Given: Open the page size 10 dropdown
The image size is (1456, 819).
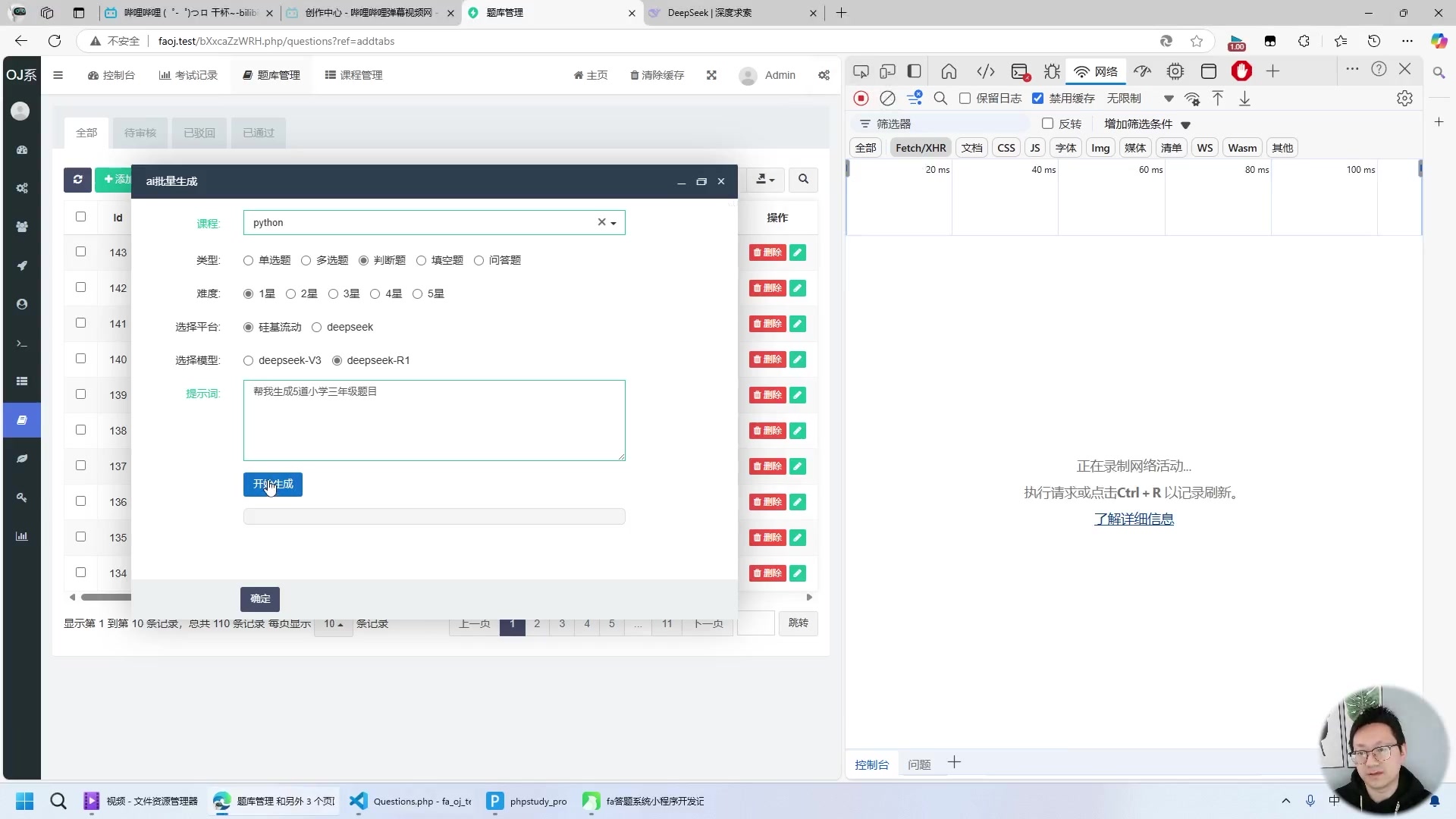Looking at the screenshot, I should (x=333, y=624).
